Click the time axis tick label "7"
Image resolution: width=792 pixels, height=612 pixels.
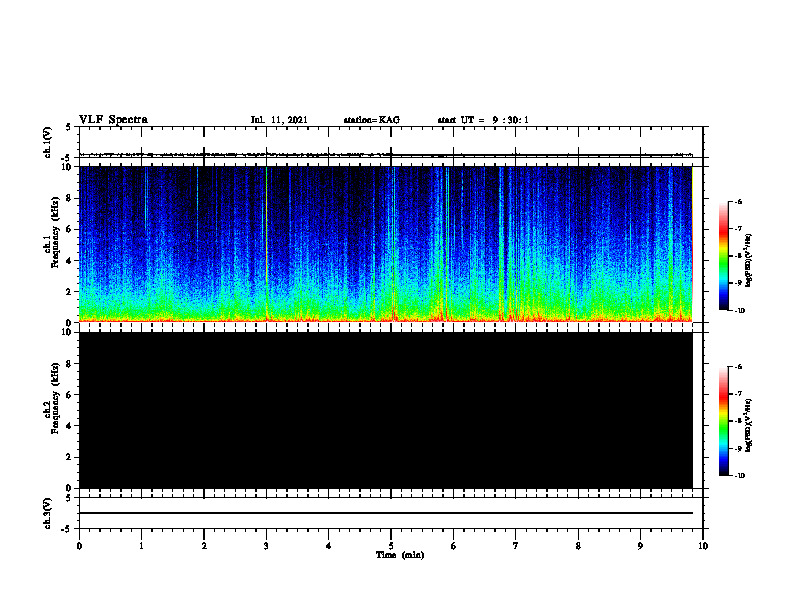coord(516,546)
